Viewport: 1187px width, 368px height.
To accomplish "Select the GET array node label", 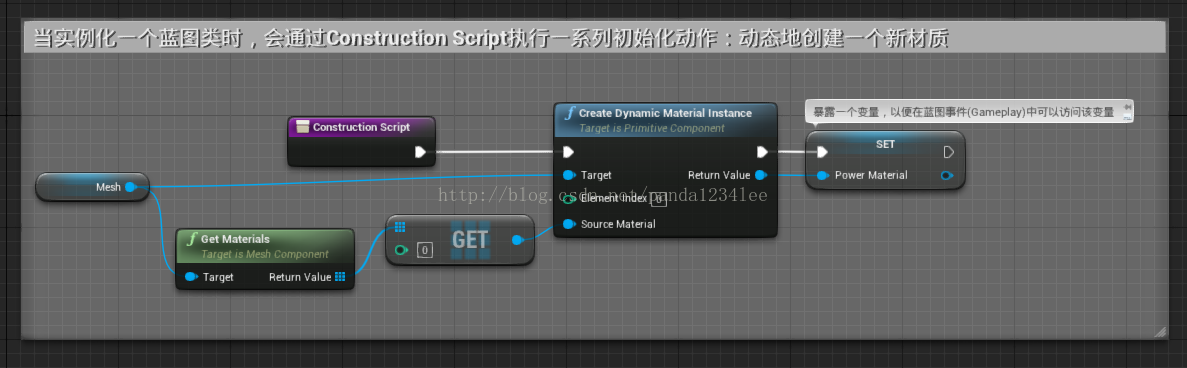I will pos(469,239).
